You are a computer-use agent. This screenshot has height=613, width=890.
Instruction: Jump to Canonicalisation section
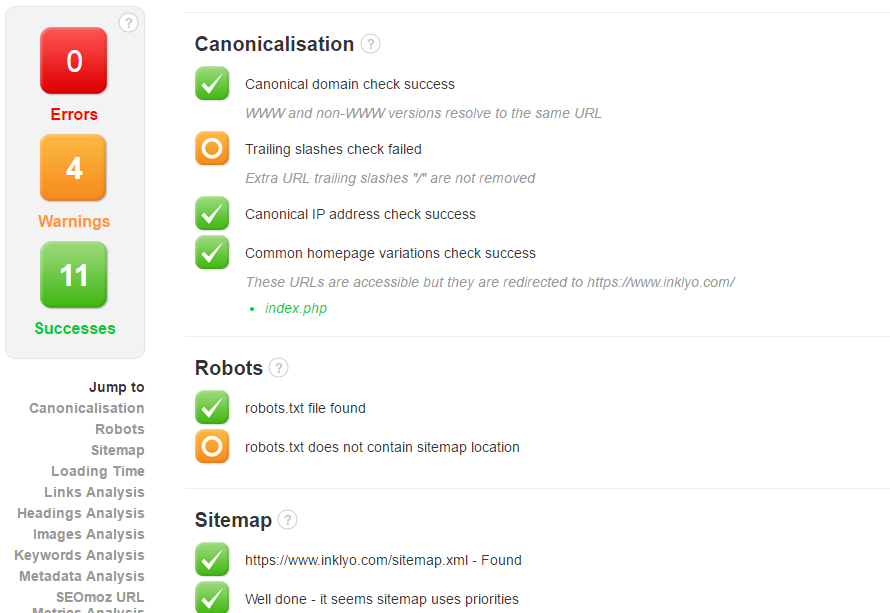pos(87,408)
